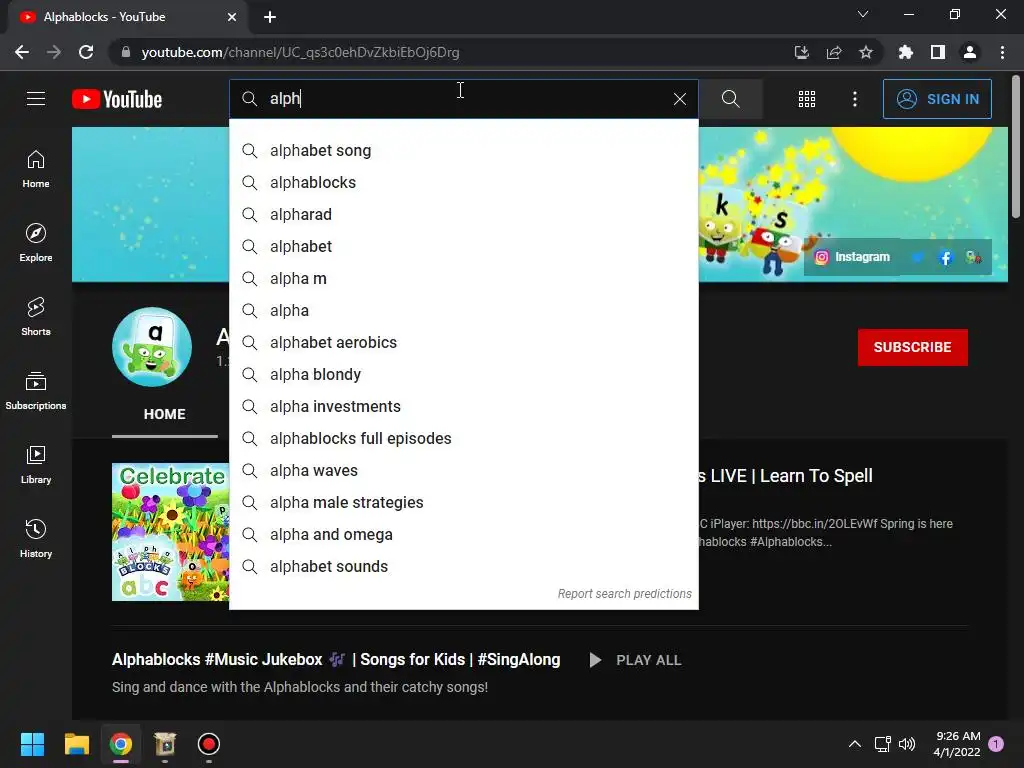1024x768 pixels.
Task: Click PLAY ALL for Music Jukebox playlist
Action: coord(635,660)
